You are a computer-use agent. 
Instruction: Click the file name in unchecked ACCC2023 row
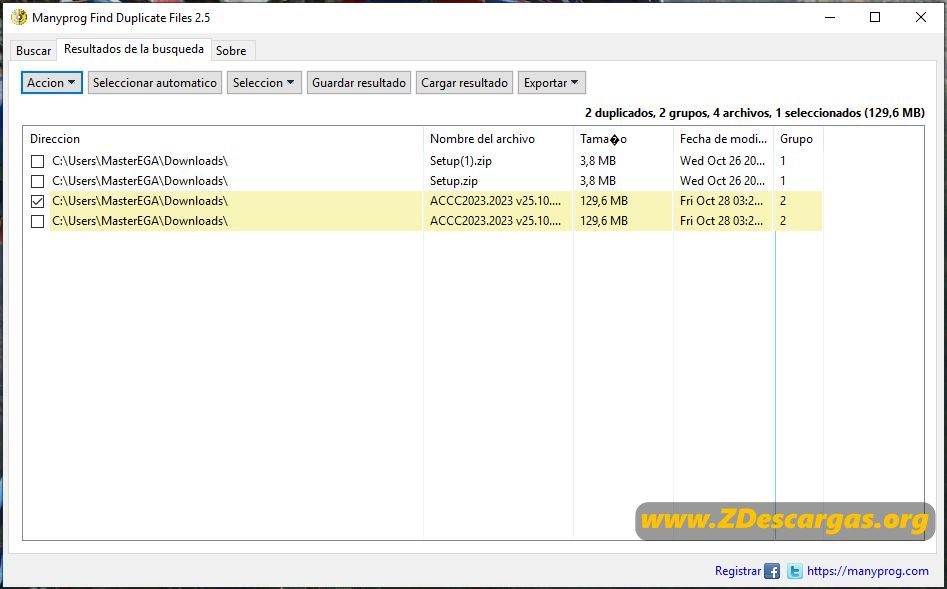point(495,221)
